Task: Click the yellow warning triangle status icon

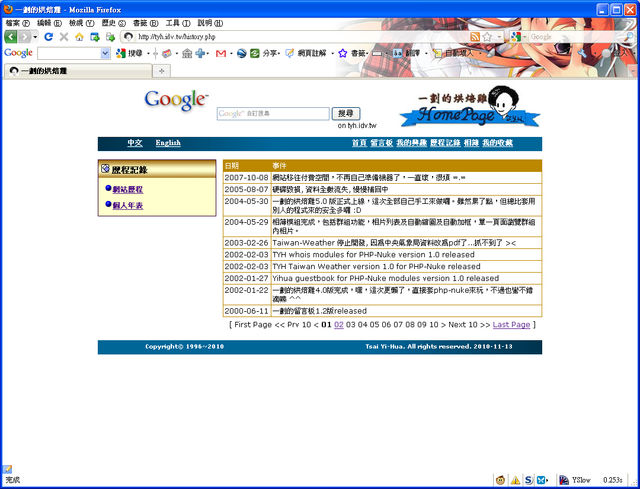Action: tap(514, 480)
